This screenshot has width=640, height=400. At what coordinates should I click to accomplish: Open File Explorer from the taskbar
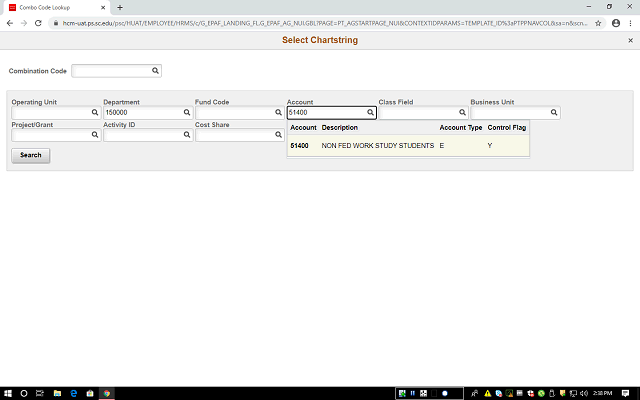pyautogui.click(x=57, y=393)
